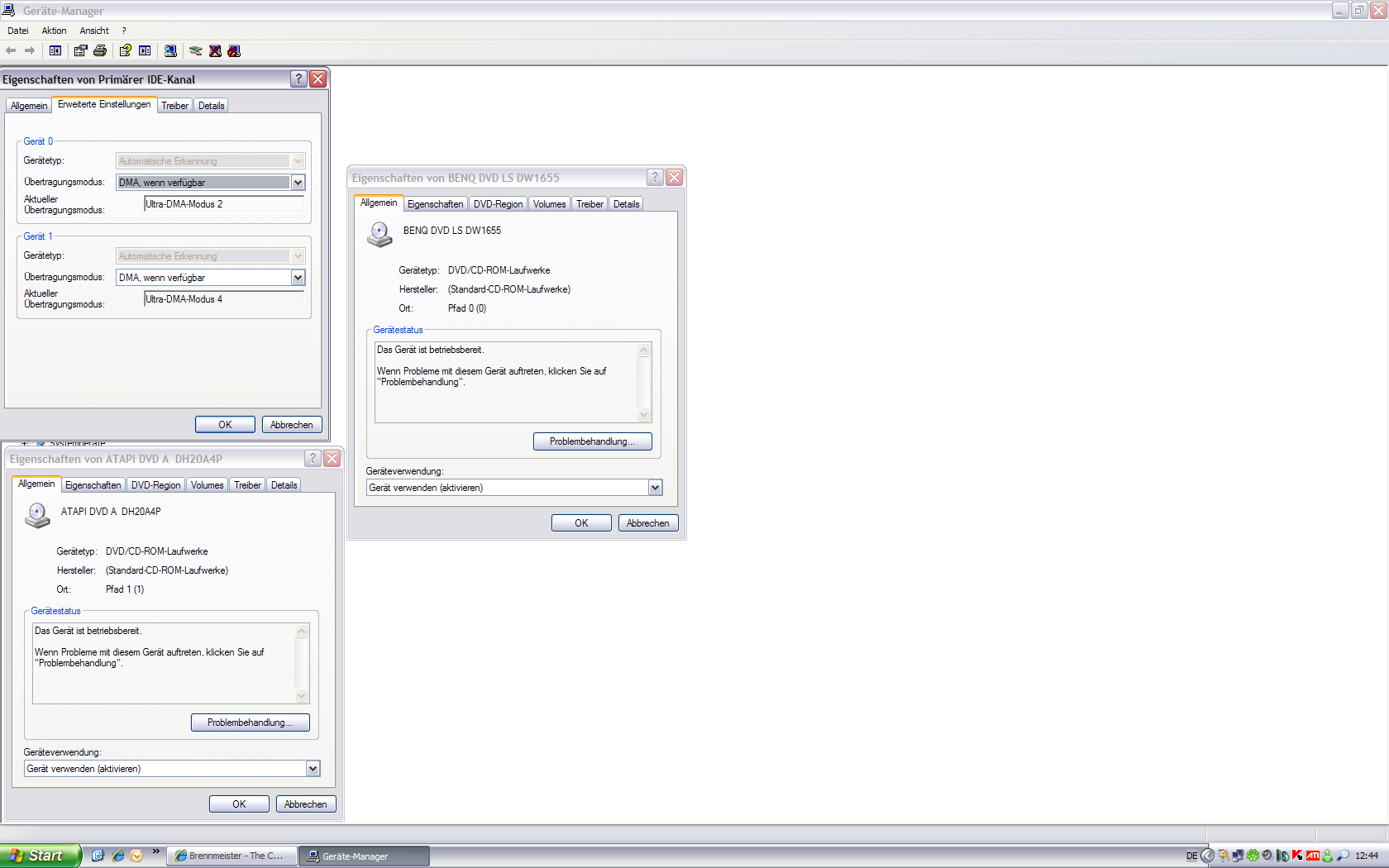The width and height of the screenshot is (1389, 868).
Task: Toggle the console tree toolbar icon
Action: click(x=55, y=51)
